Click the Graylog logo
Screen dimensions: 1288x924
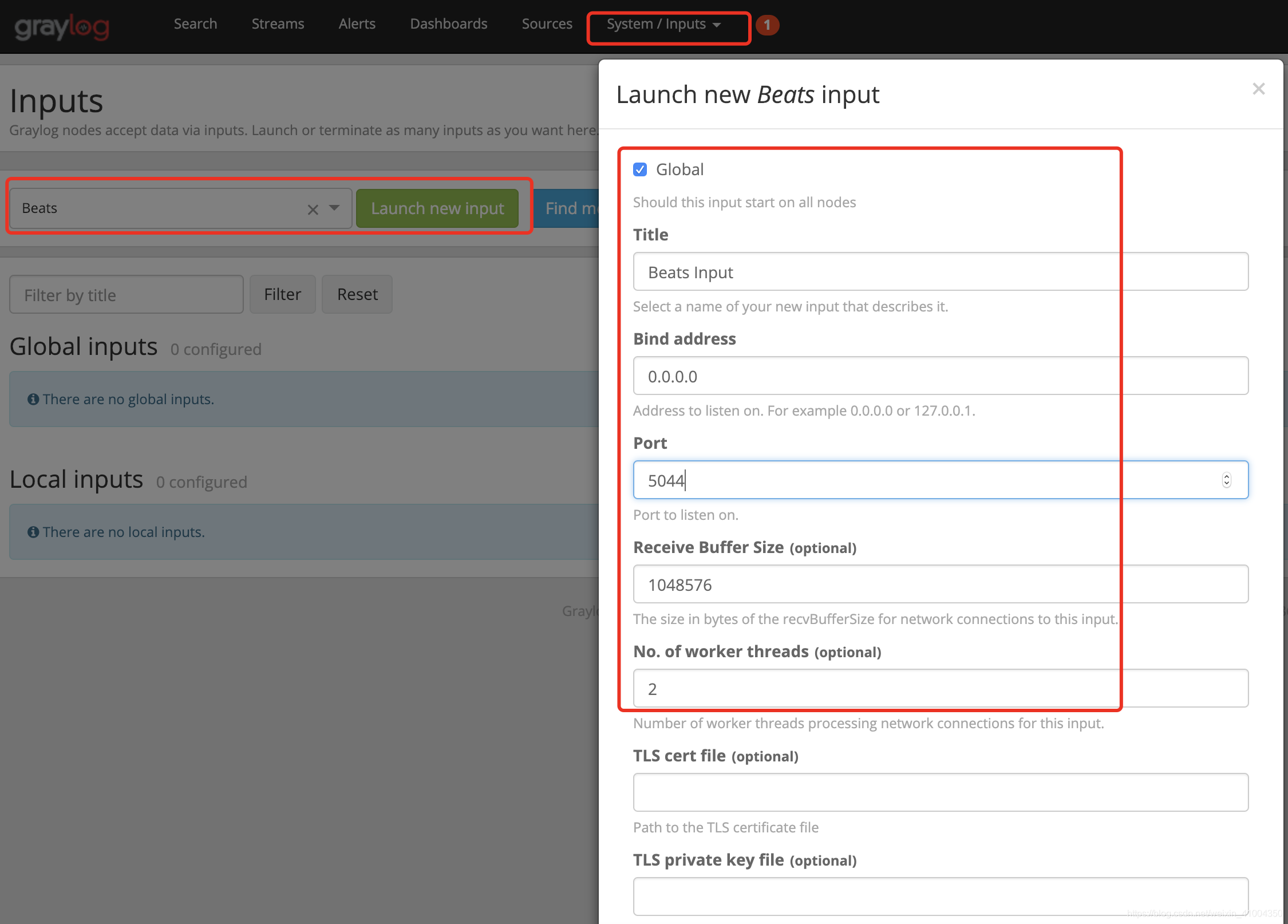pos(62,26)
